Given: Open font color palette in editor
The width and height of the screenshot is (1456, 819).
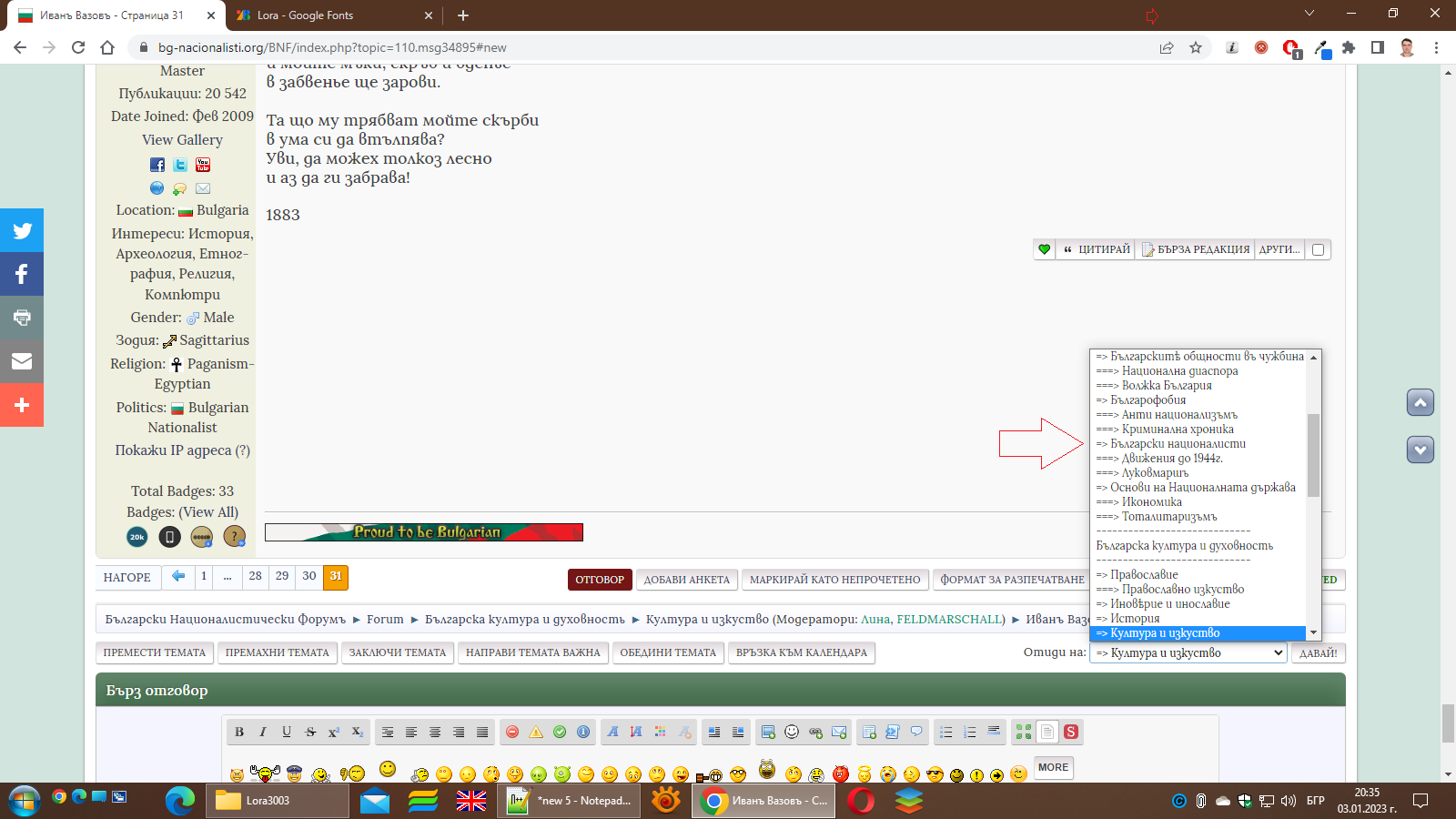Looking at the screenshot, I should pos(661,732).
